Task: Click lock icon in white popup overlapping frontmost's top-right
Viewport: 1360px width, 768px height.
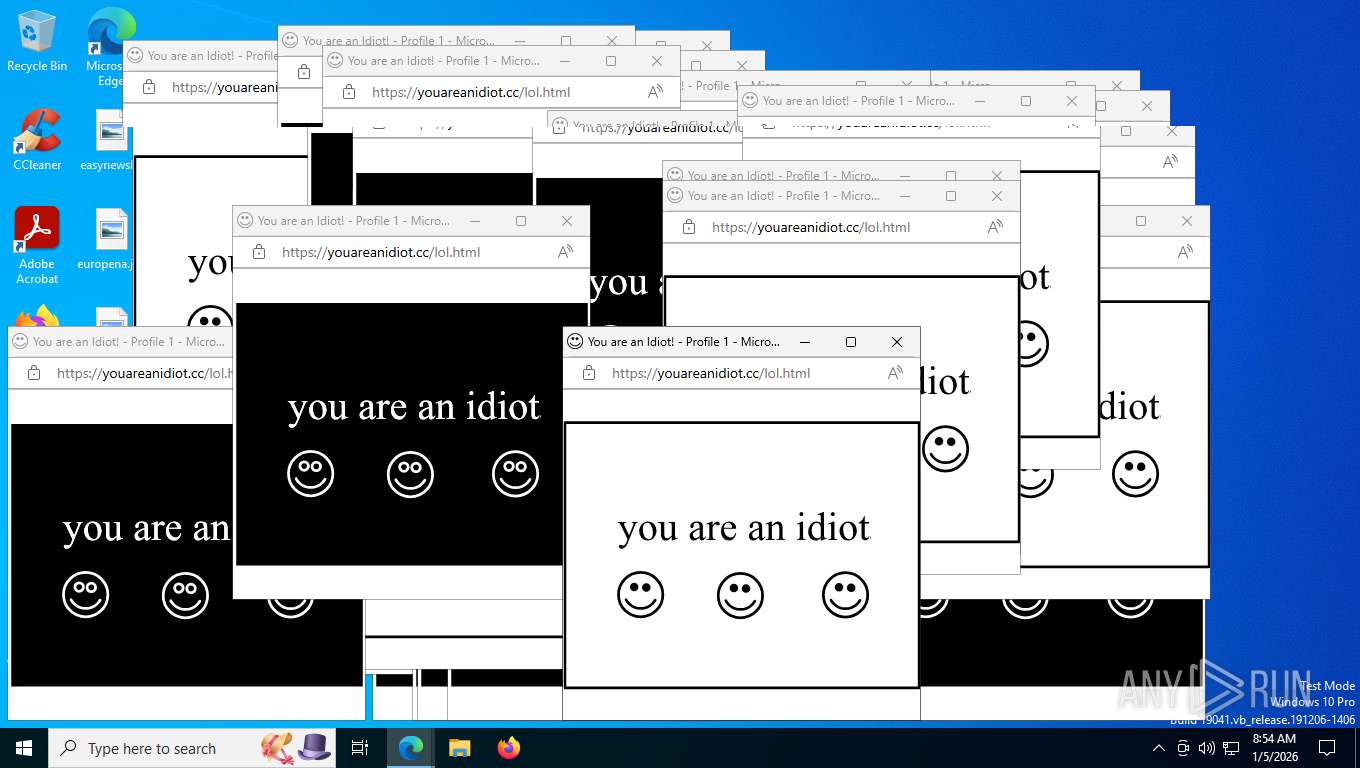Action: tap(689, 227)
